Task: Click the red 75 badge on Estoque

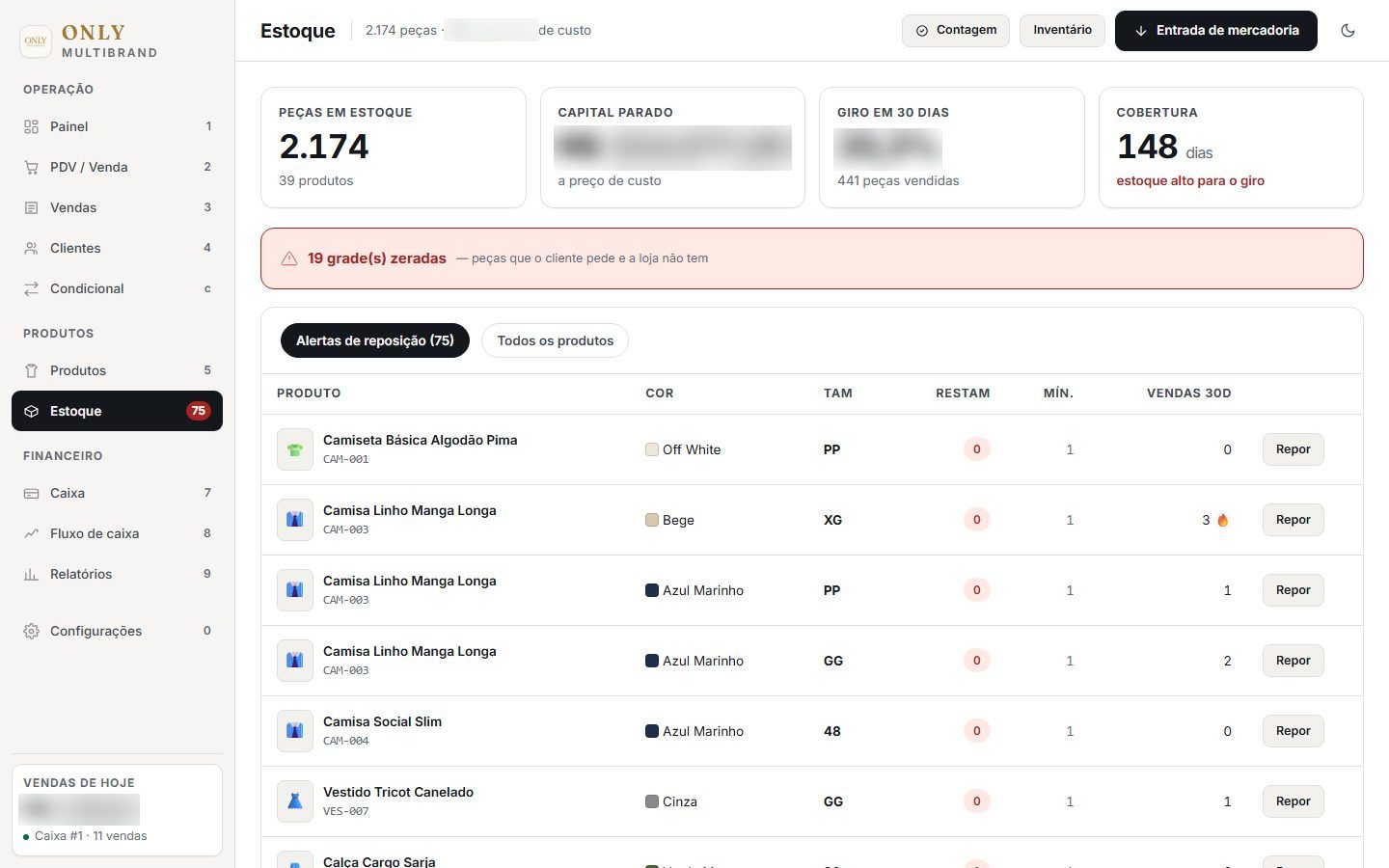Action: tap(198, 411)
